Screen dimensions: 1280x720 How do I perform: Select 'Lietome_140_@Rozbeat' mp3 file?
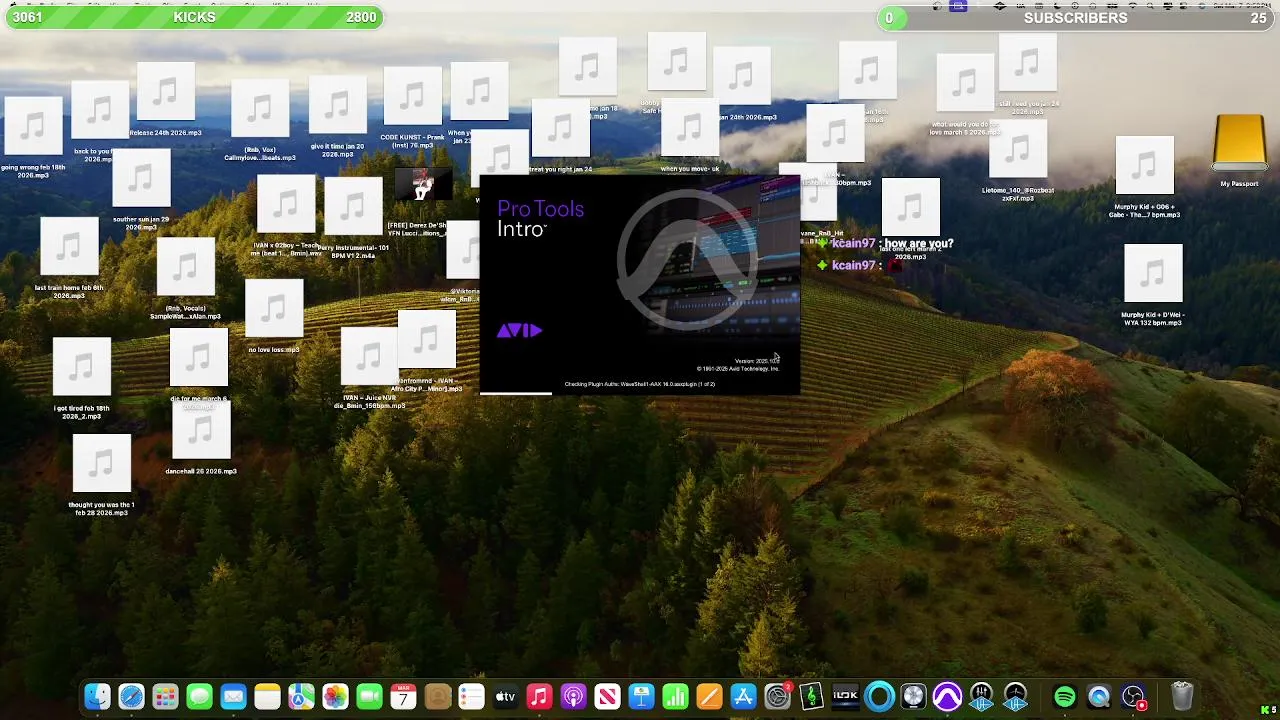click(1018, 148)
